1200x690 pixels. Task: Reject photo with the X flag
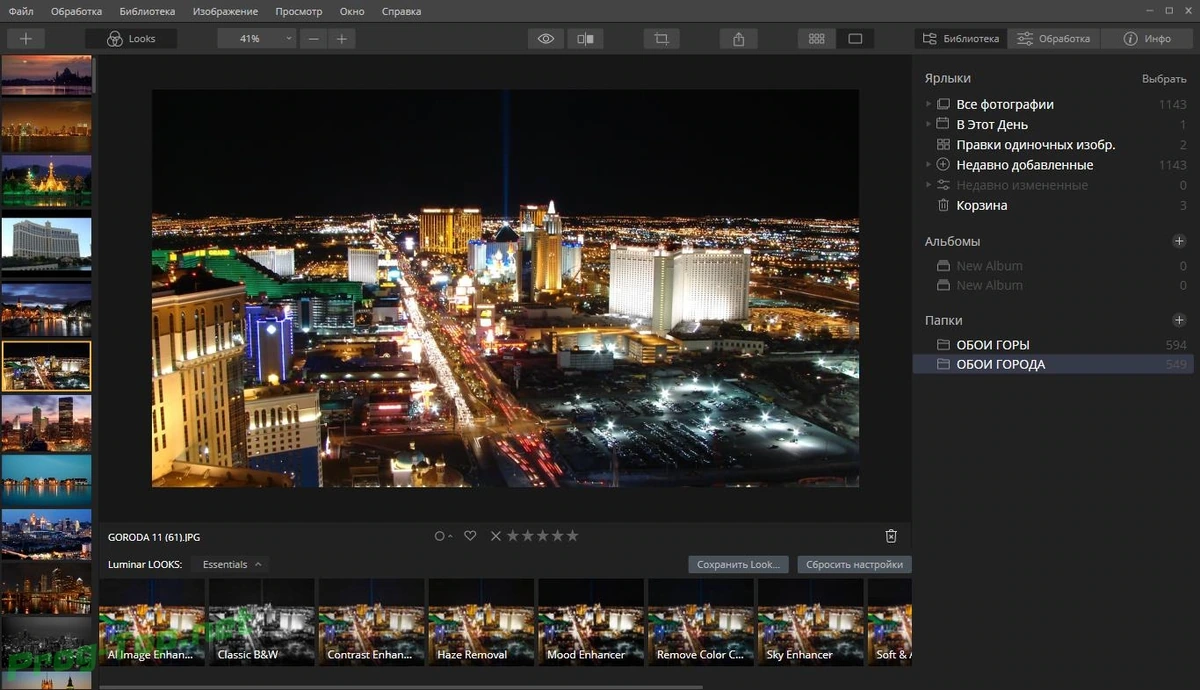[x=495, y=536]
